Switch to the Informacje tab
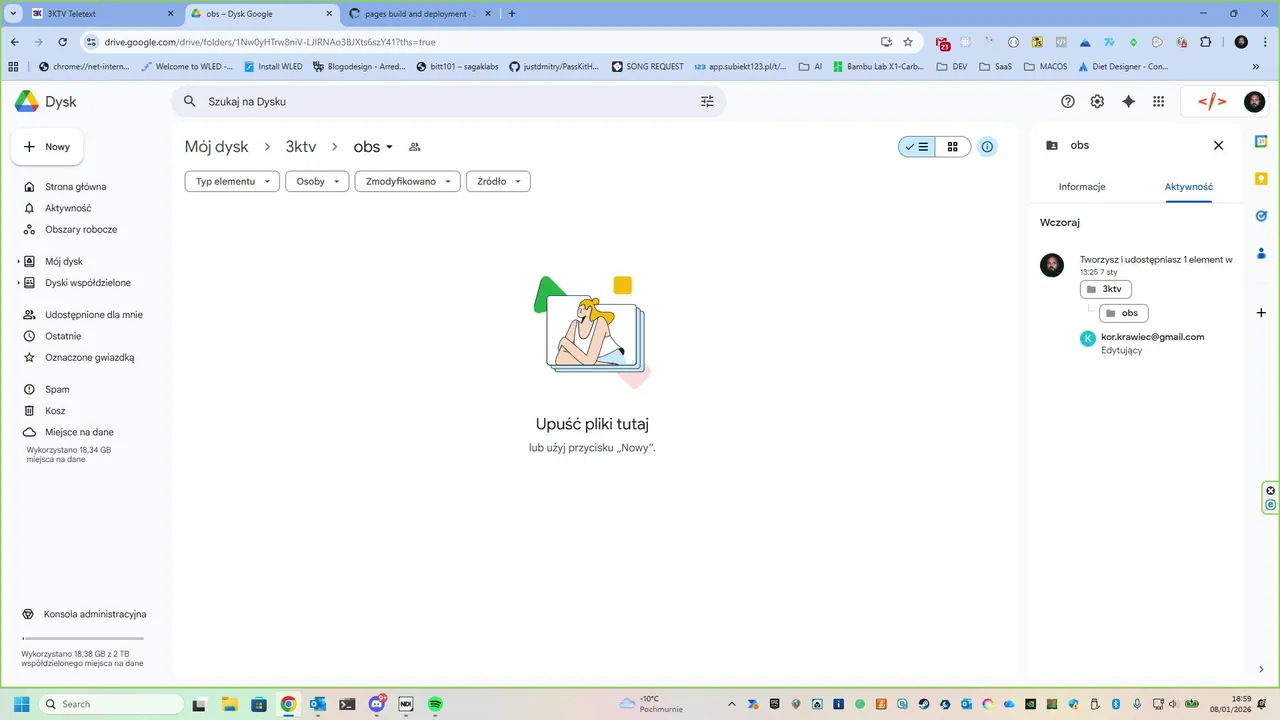This screenshot has width=1280, height=720. (x=1082, y=187)
